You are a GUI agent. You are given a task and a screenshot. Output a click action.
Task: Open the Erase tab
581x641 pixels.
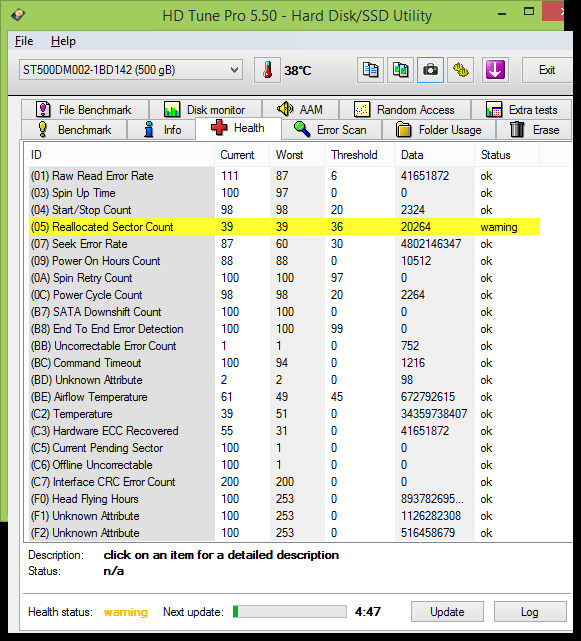[x=534, y=130]
